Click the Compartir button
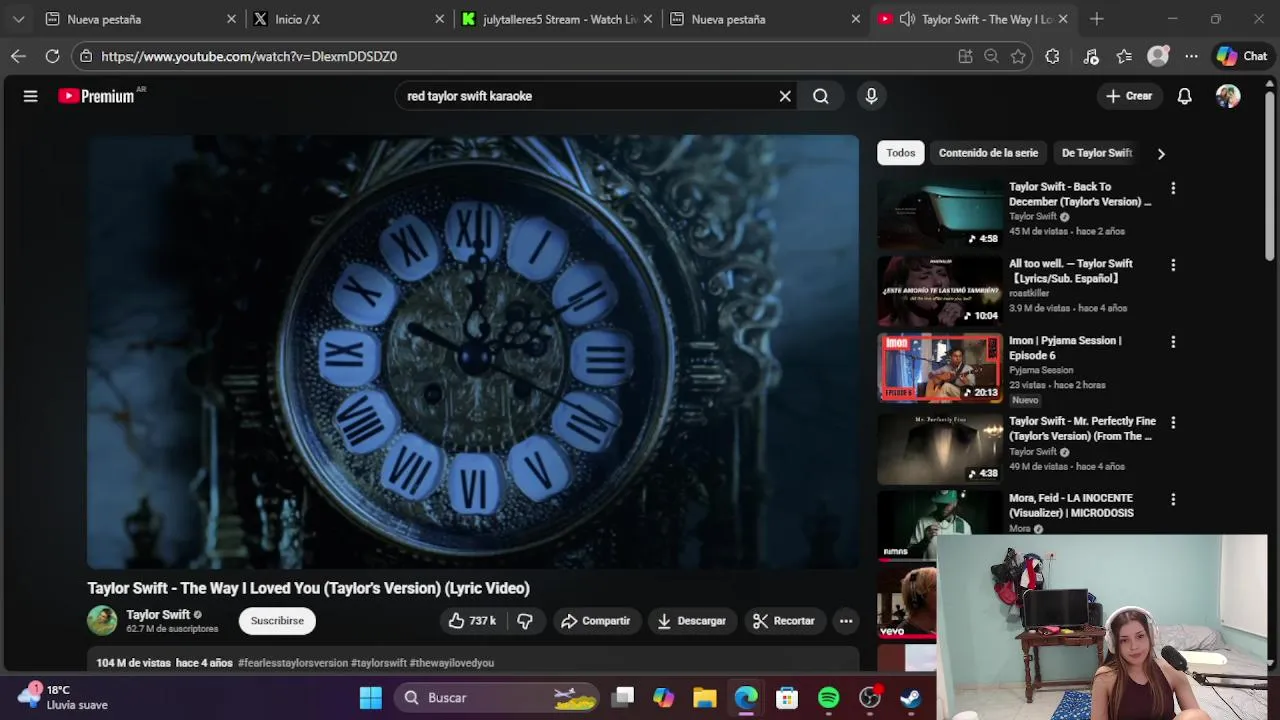The width and height of the screenshot is (1280, 720). point(595,621)
